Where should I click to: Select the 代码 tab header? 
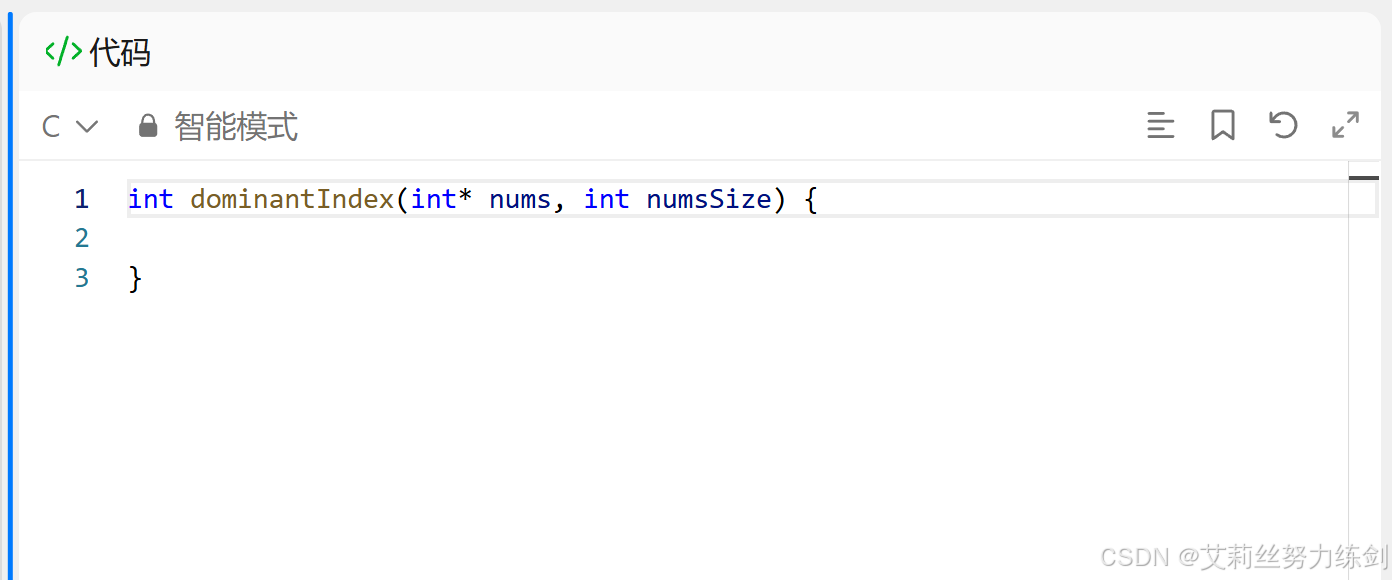pyautogui.click(x=98, y=51)
